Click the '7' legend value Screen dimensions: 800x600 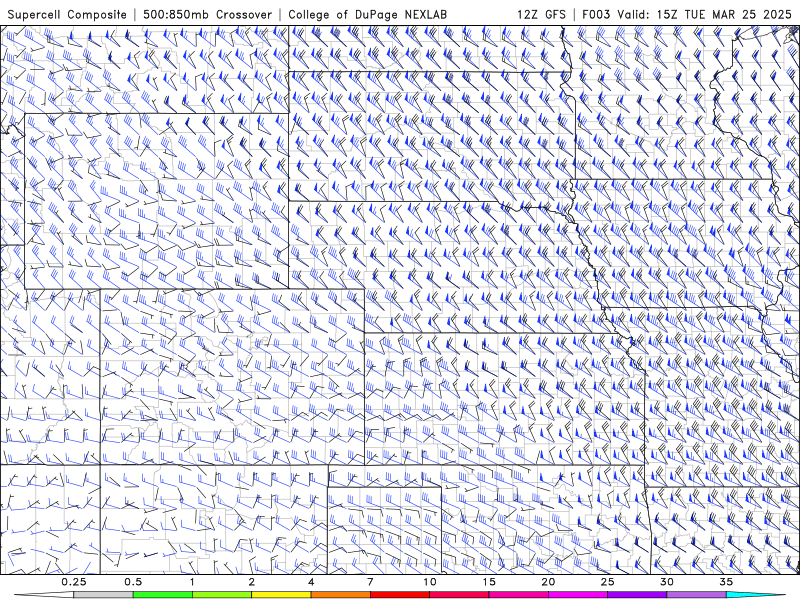click(370, 582)
